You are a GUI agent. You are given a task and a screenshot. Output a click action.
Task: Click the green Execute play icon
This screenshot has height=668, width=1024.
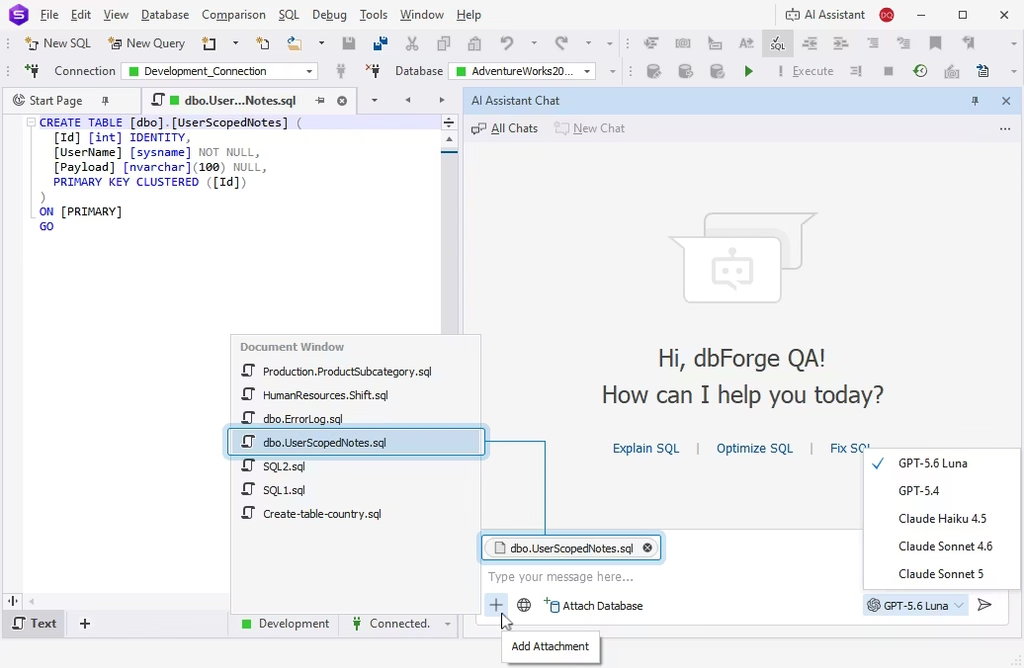coord(748,71)
